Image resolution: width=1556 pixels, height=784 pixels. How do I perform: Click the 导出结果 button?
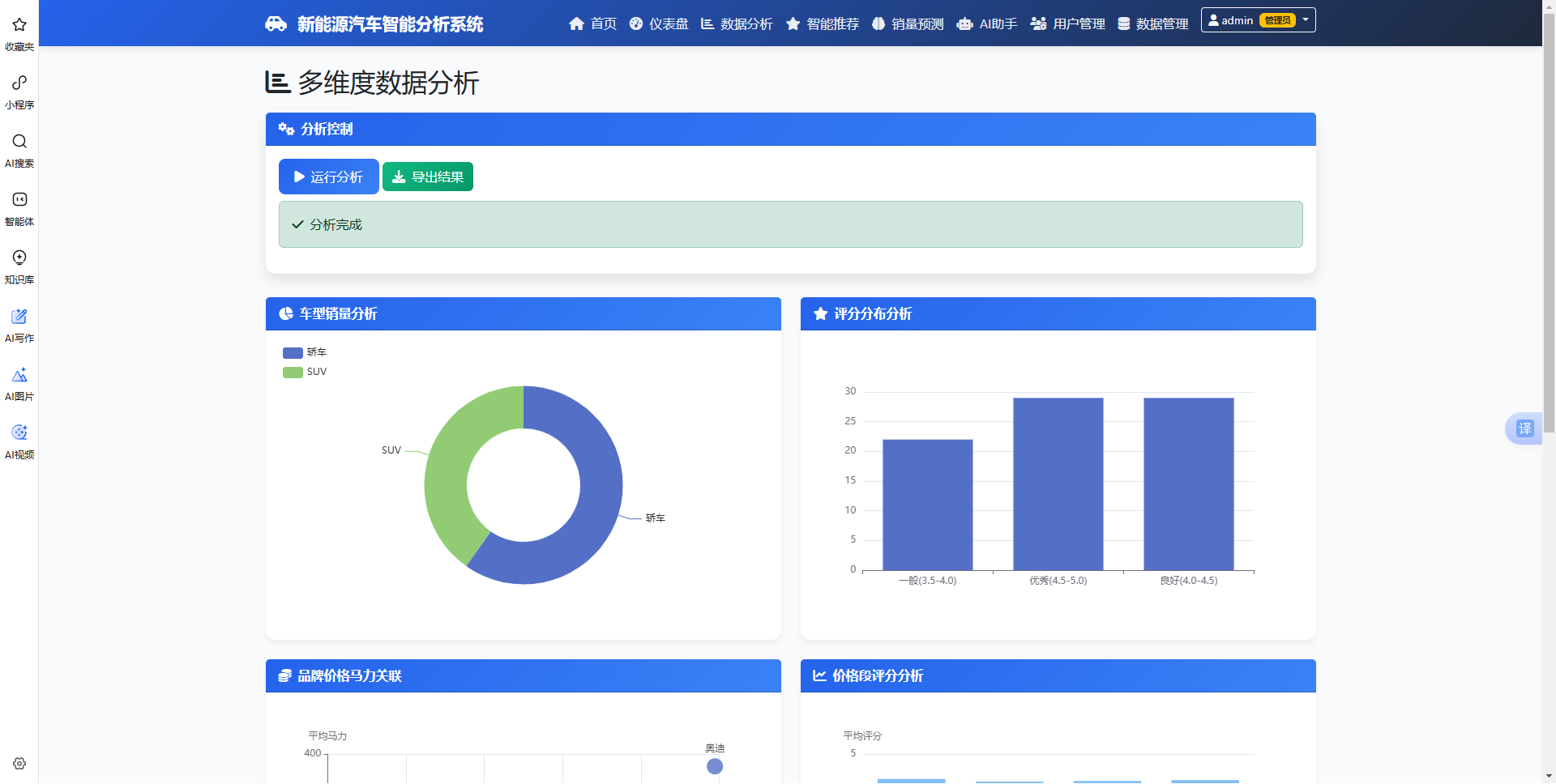click(428, 177)
